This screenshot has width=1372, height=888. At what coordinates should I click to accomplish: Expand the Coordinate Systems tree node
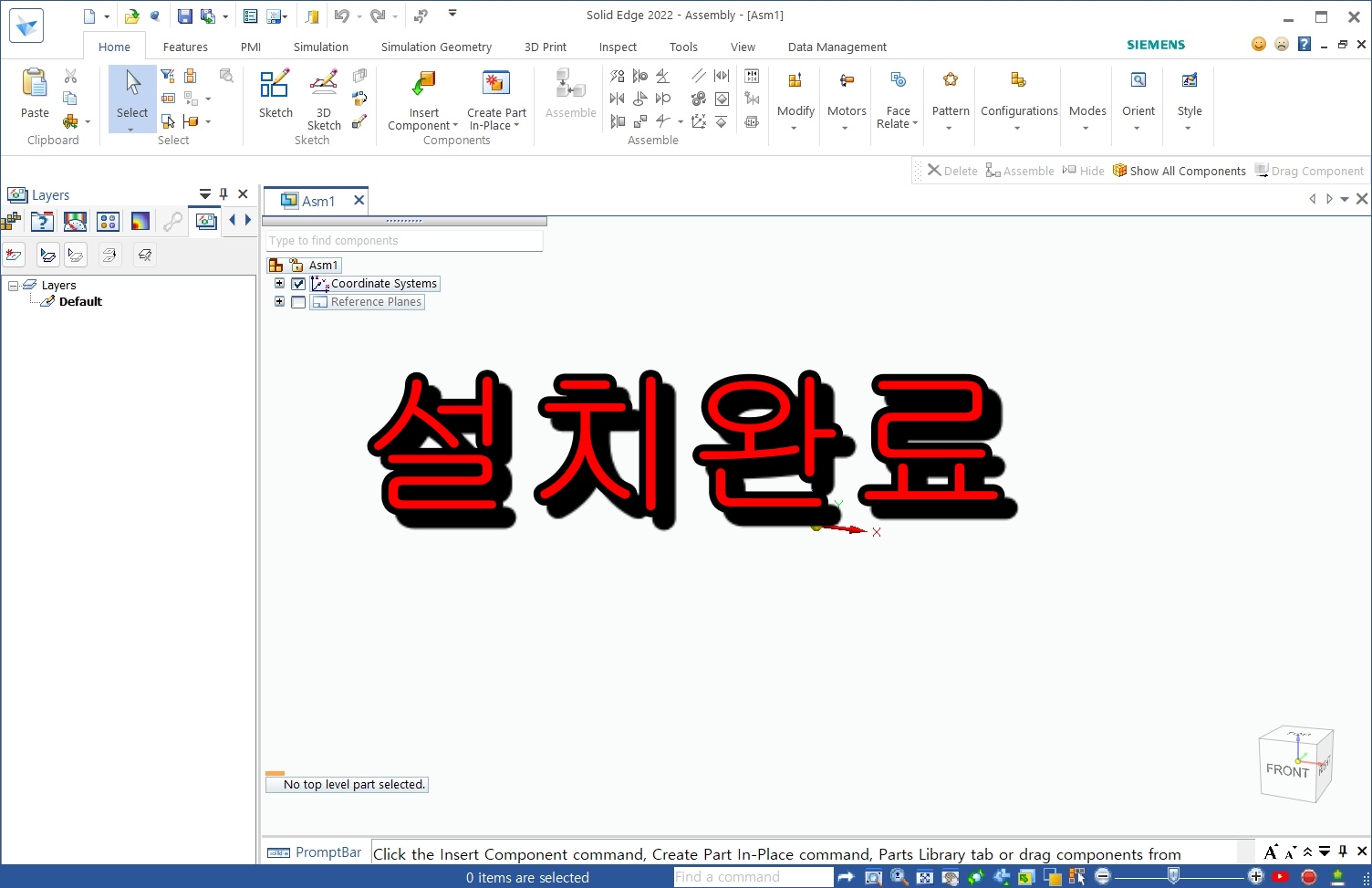pos(279,284)
